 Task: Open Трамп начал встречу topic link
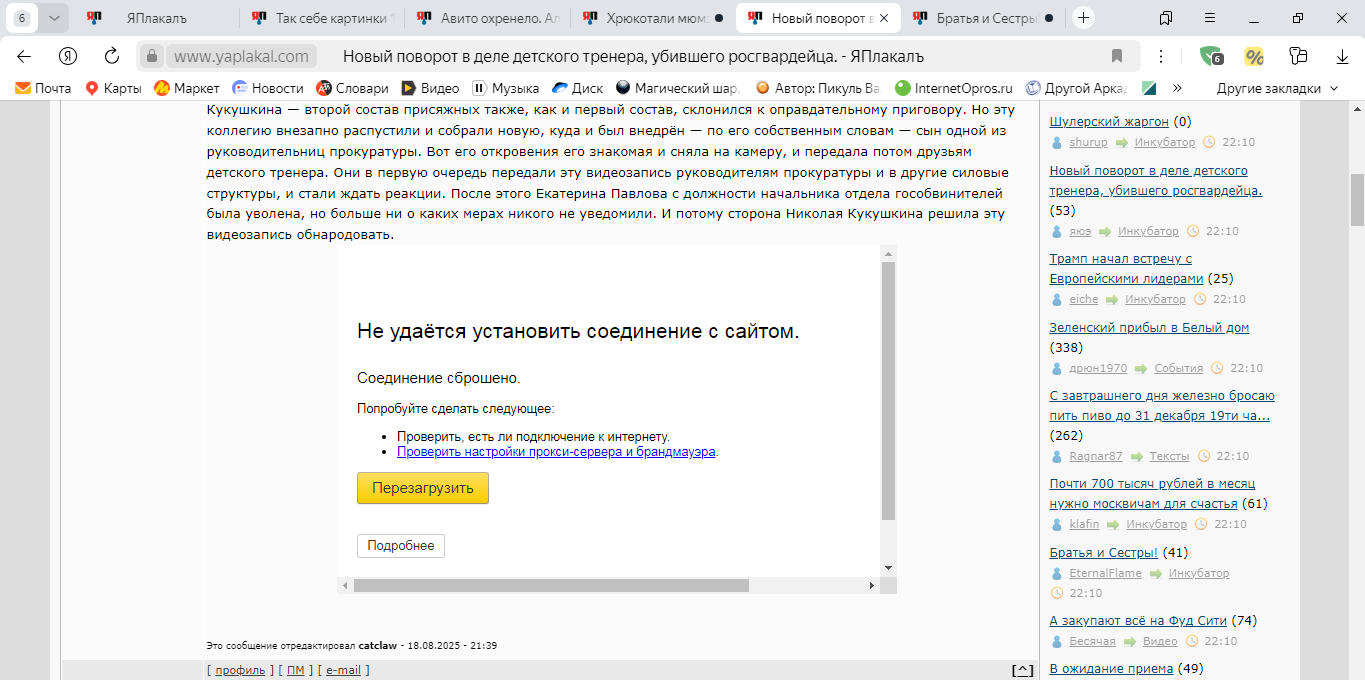1127,268
